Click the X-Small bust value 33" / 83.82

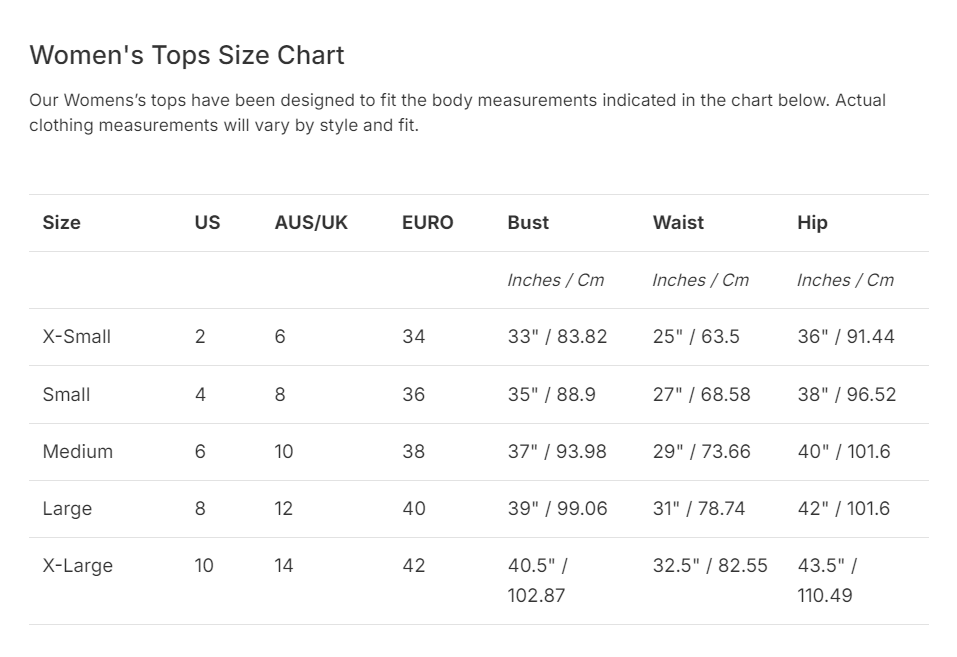[x=557, y=336]
